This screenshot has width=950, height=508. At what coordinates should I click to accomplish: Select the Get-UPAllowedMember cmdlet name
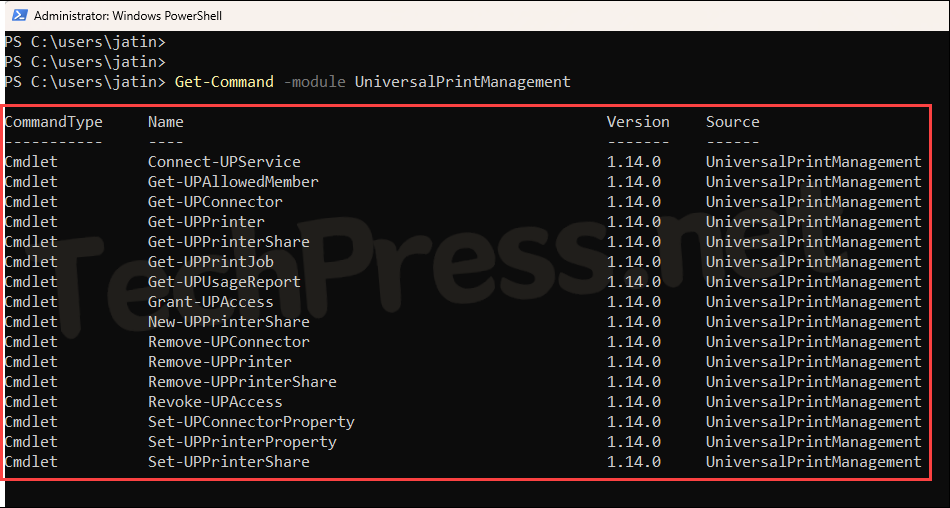tap(233, 182)
